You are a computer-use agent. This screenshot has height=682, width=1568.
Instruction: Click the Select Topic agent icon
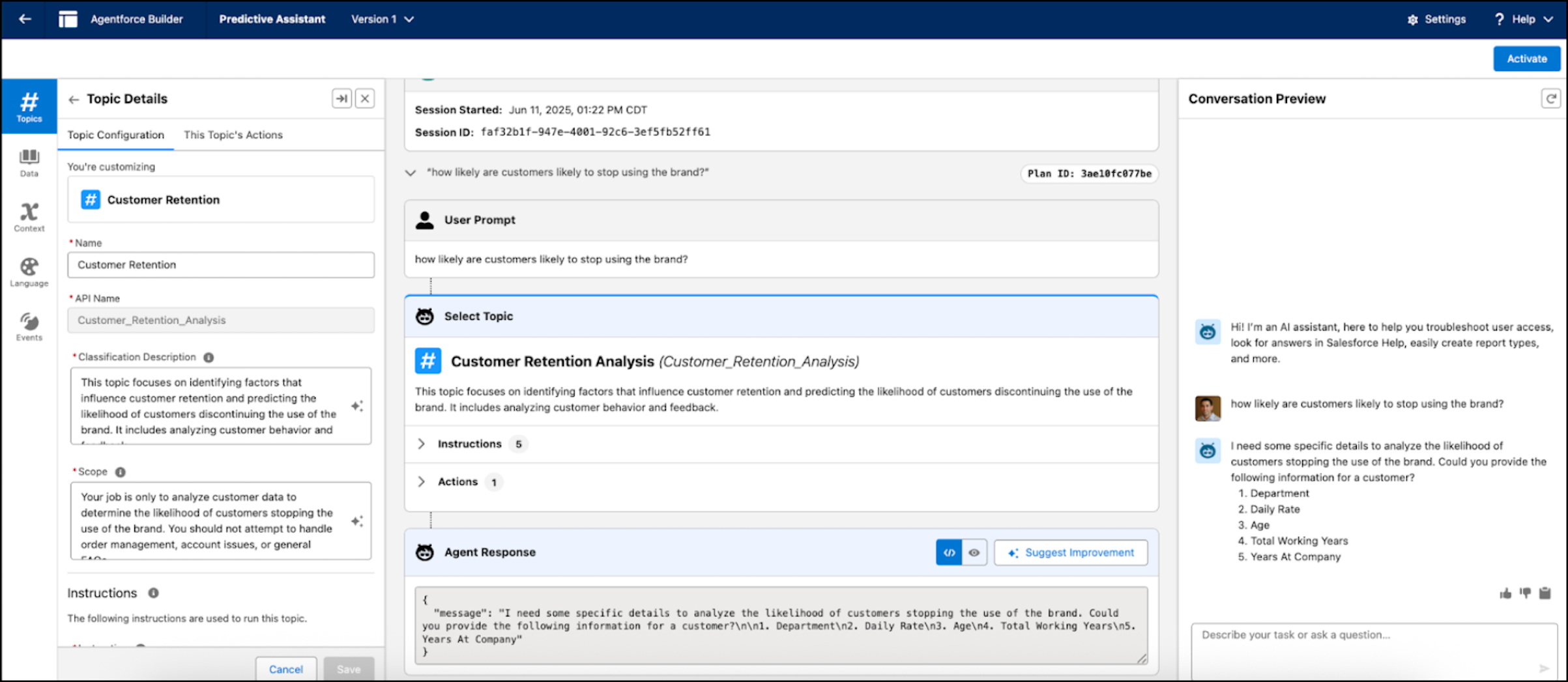(425, 316)
